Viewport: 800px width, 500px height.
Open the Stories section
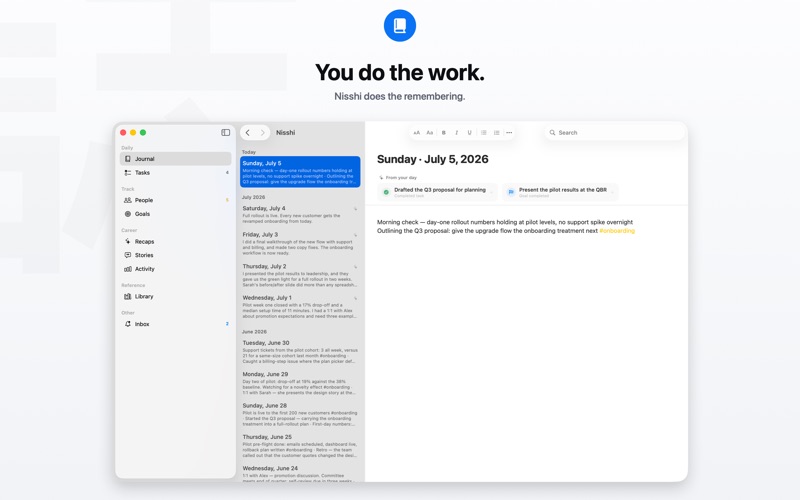pos(176,255)
